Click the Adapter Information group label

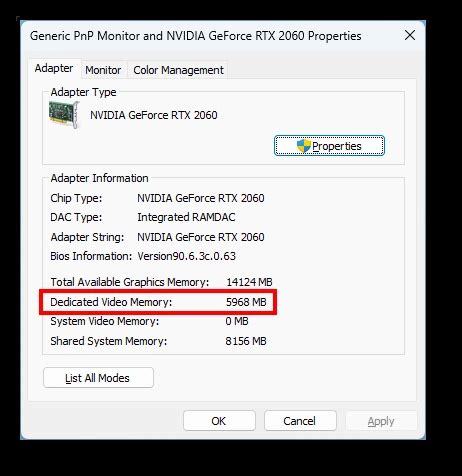[99, 178]
